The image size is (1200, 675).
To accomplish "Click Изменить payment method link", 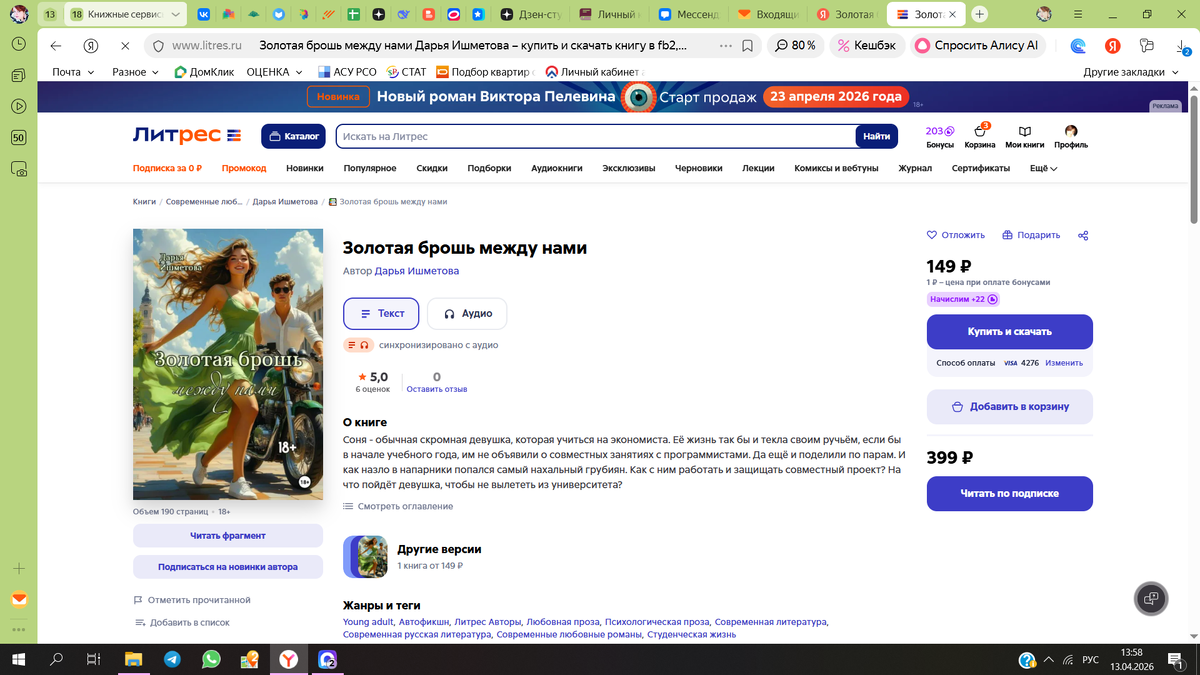I will click(1064, 363).
